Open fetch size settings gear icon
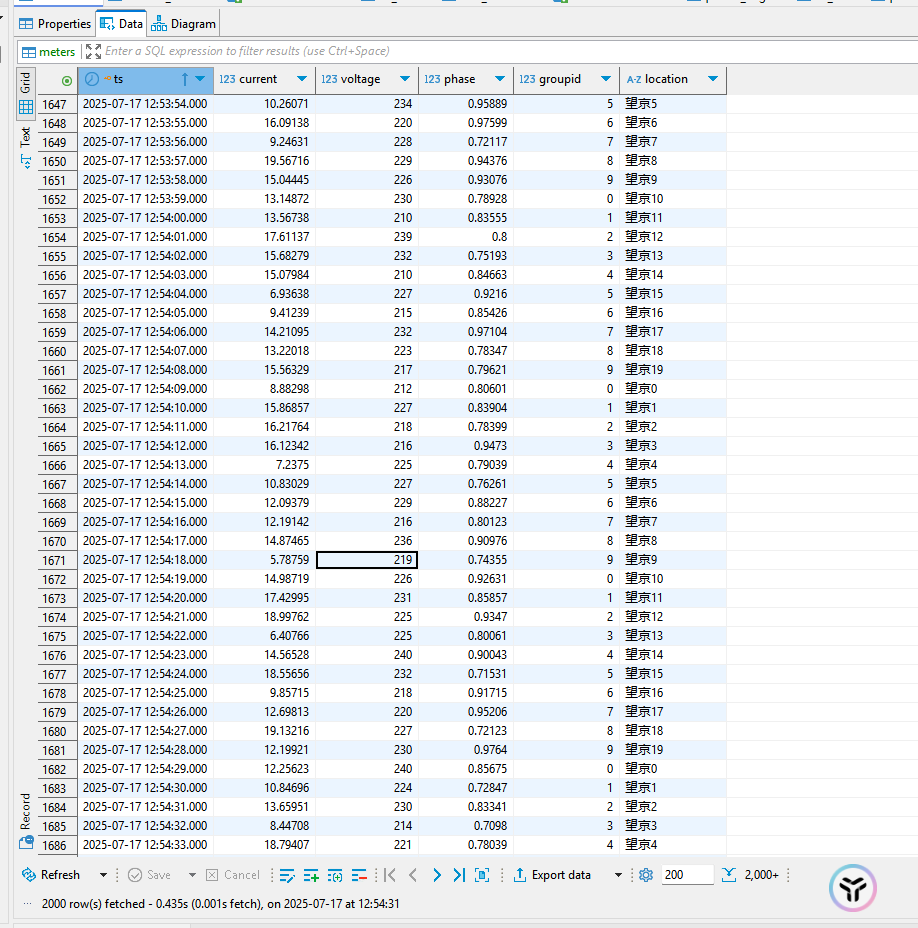Screen dimensions: 918x928 click(x=646, y=875)
